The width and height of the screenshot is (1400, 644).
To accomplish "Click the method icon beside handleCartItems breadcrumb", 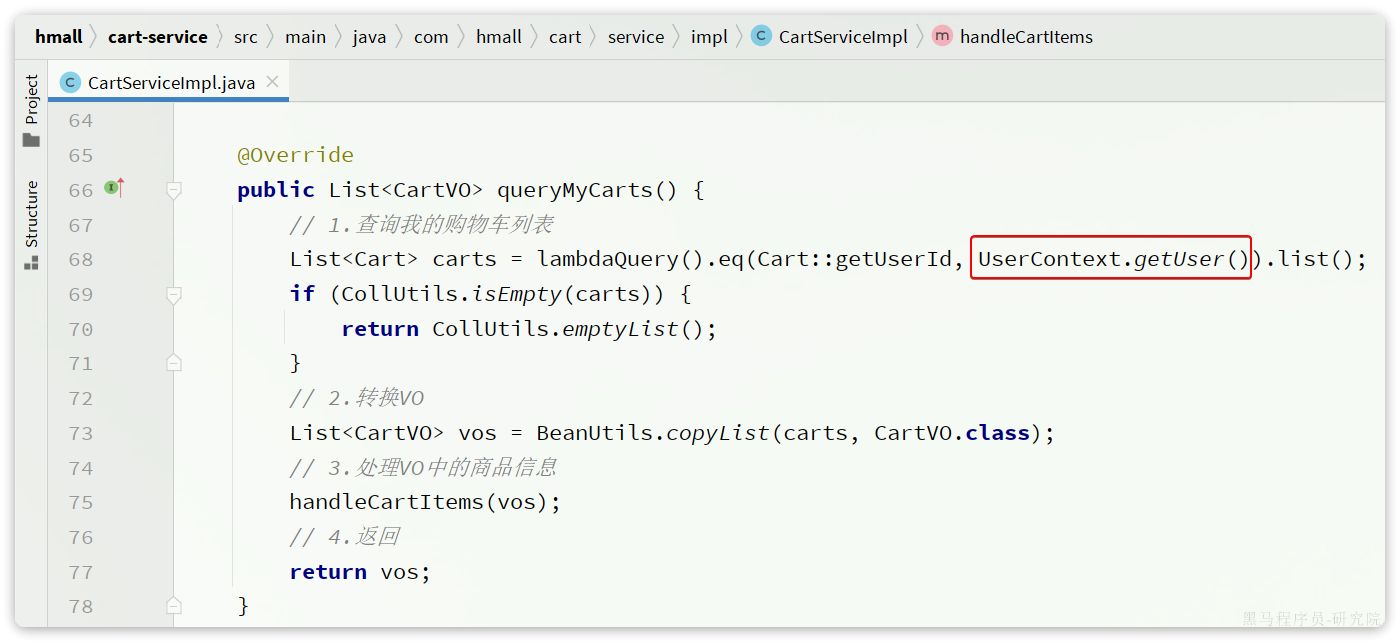I will (x=942, y=37).
